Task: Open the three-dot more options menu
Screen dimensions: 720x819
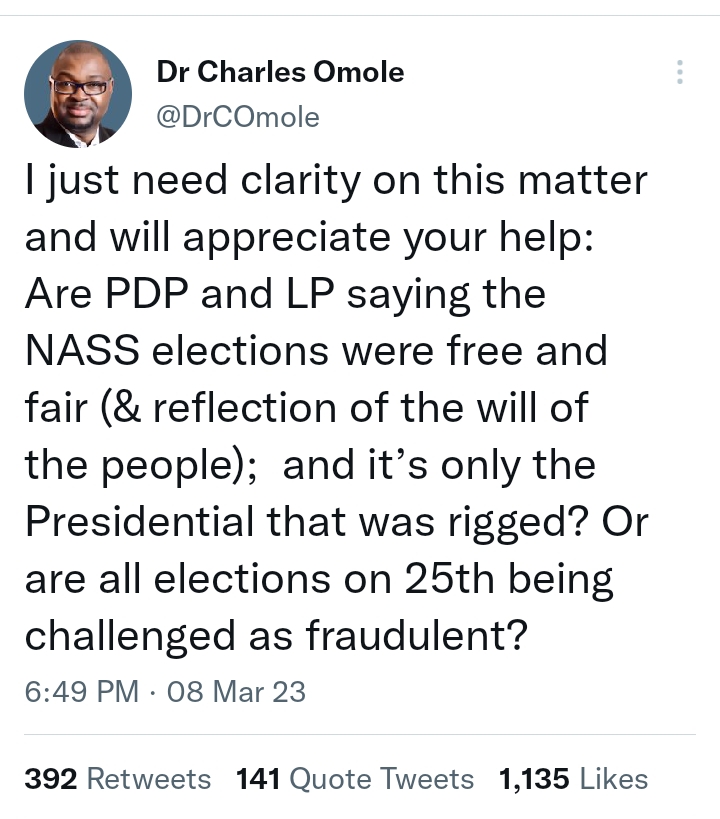Action: click(x=680, y=72)
